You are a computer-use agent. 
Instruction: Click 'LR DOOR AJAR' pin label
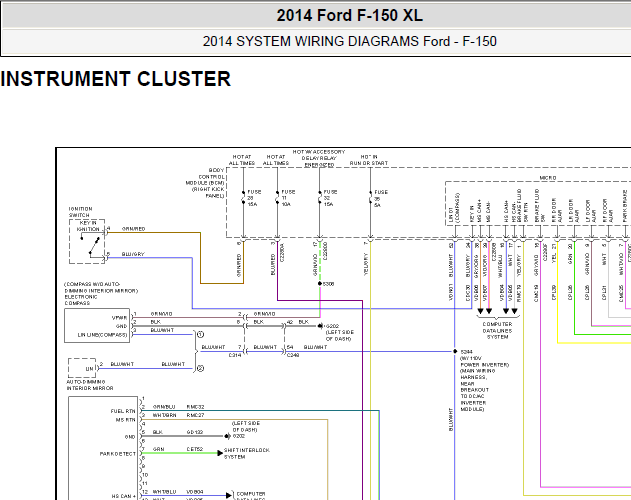coord(574,211)
